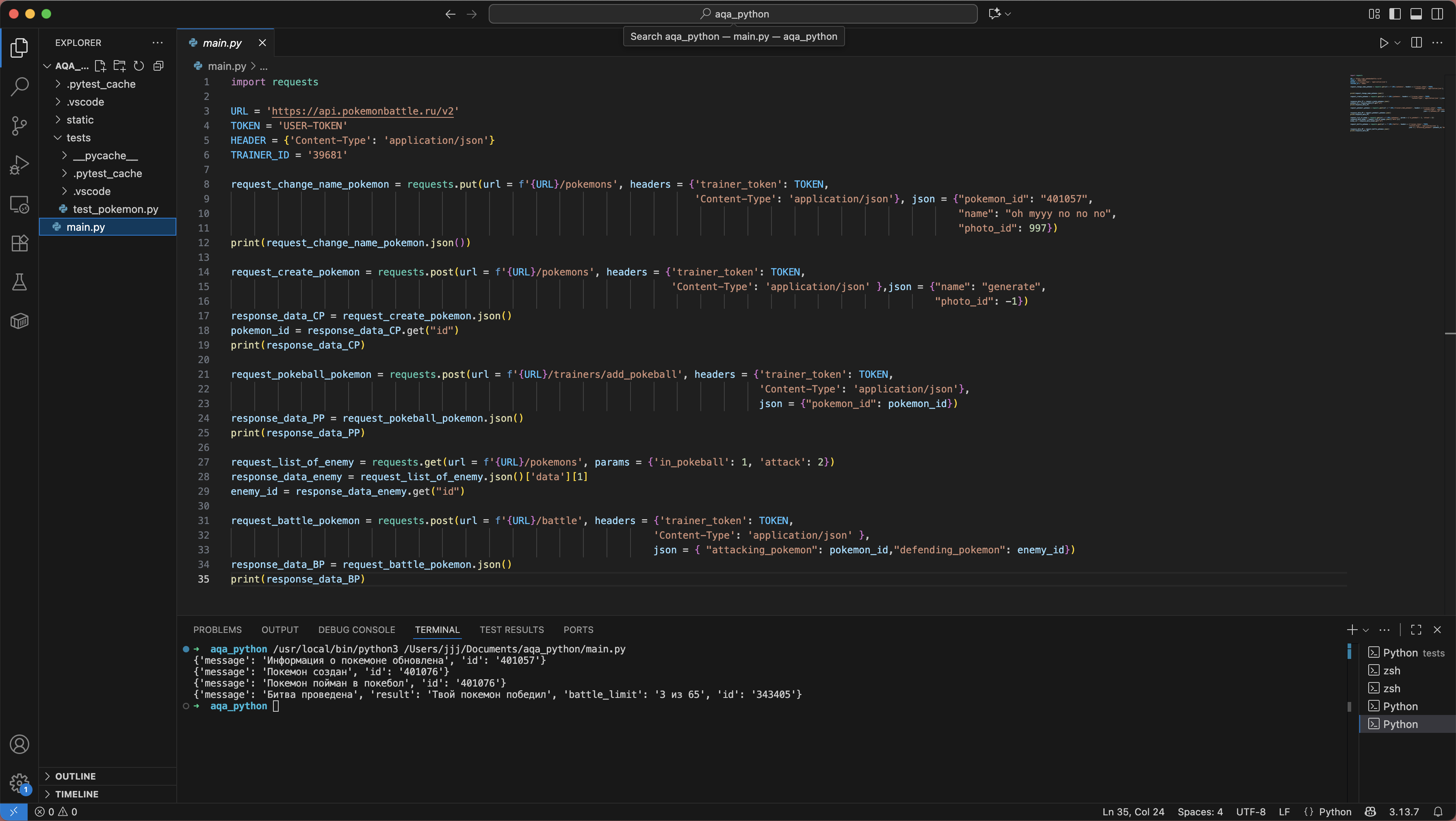
Task: Switch to the PROBLEMS tab
Action: [217, 629]
